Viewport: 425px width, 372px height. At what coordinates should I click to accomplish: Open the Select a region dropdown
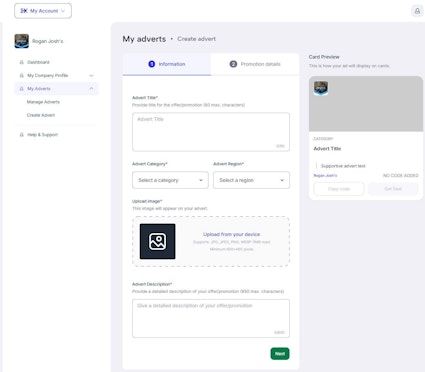click(251, 180)
